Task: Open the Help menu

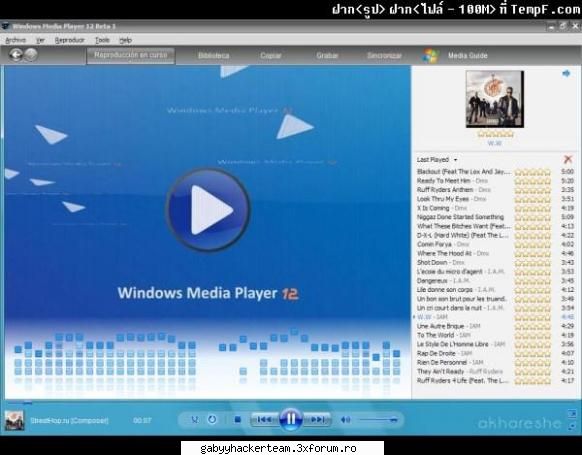Action: (x=125, y=40)
